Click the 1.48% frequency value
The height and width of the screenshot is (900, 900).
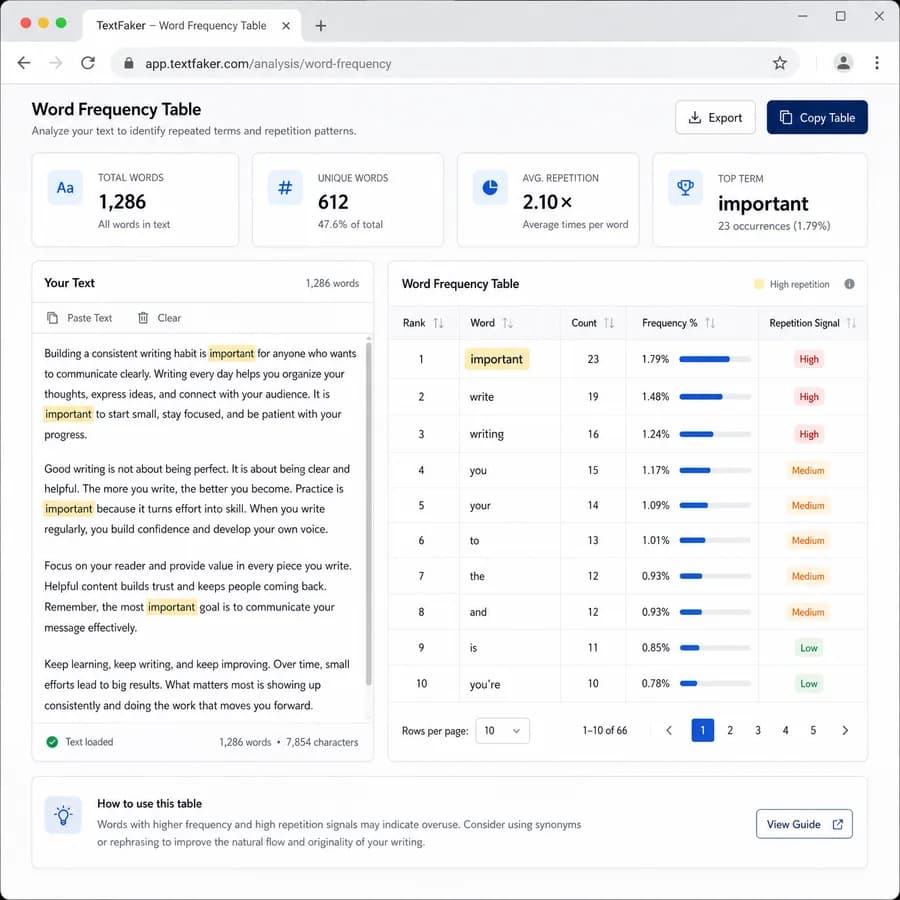(655, 397)
